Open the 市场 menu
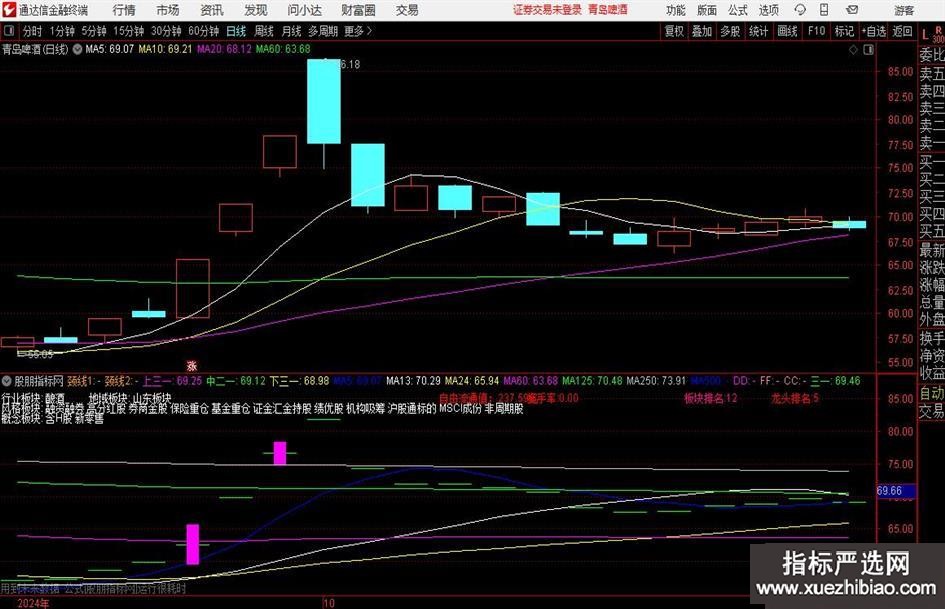Image resolution: width=945 pixels, height=609 pixels. click(168, 10)
